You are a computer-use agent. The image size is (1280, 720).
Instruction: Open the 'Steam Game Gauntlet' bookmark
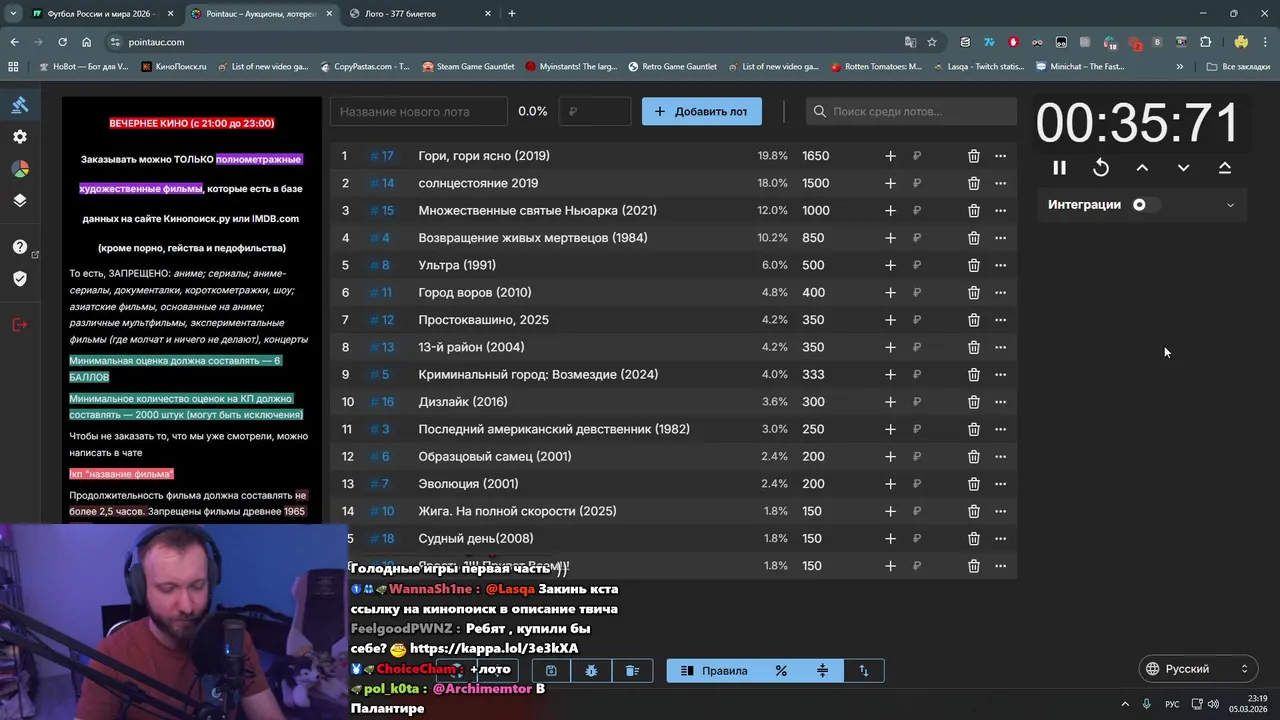click(469, 67)
